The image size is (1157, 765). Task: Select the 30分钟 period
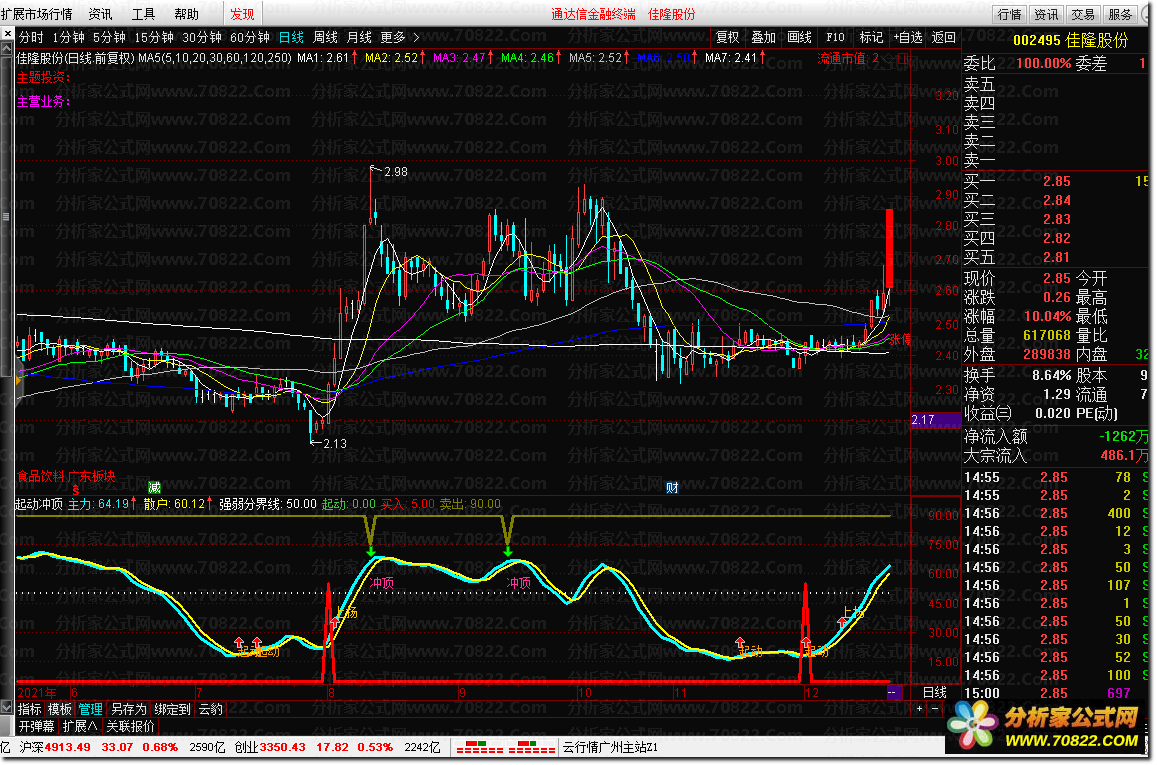(x=201, y=37)
